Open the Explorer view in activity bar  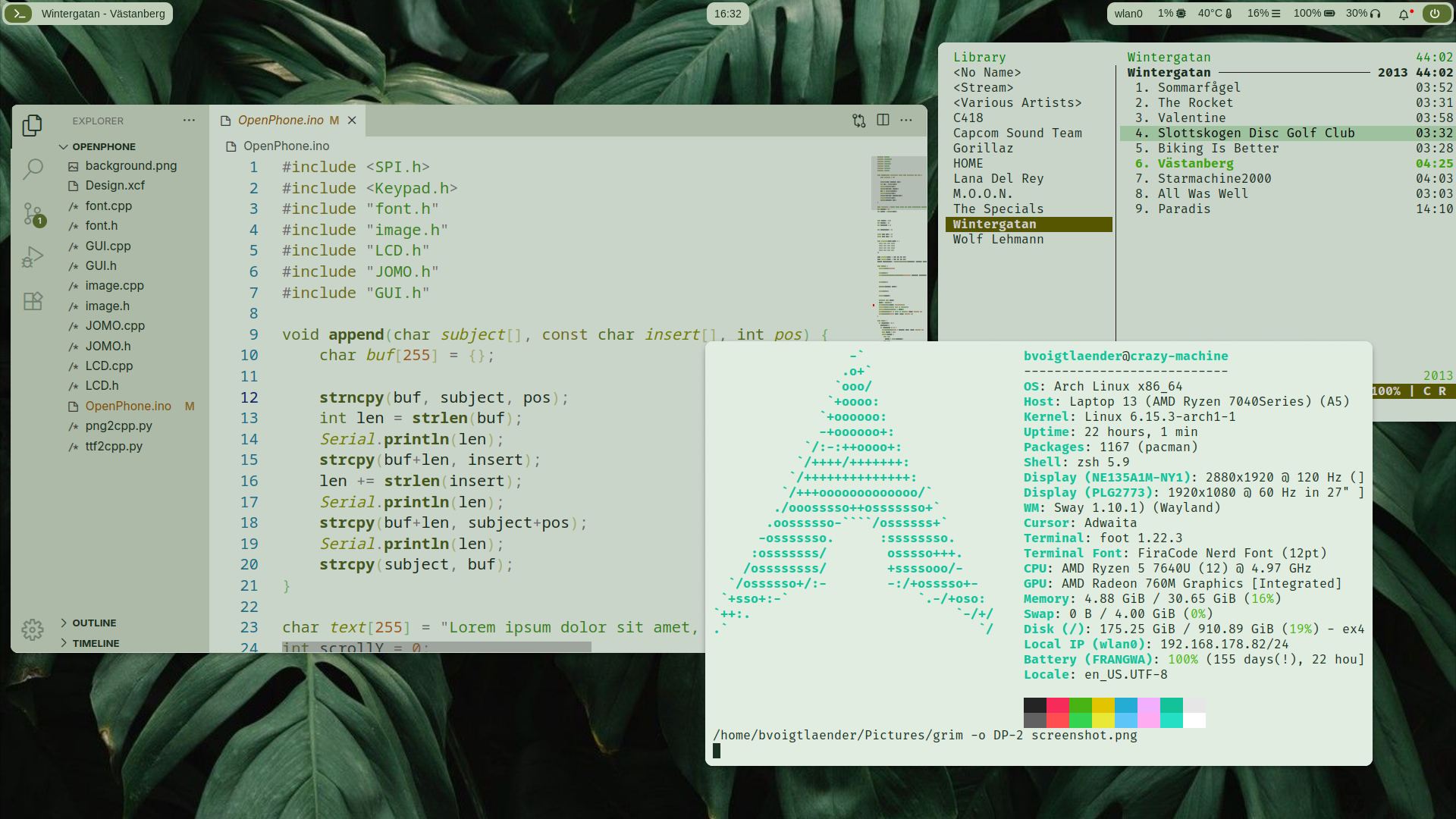[x=32, y=125]
